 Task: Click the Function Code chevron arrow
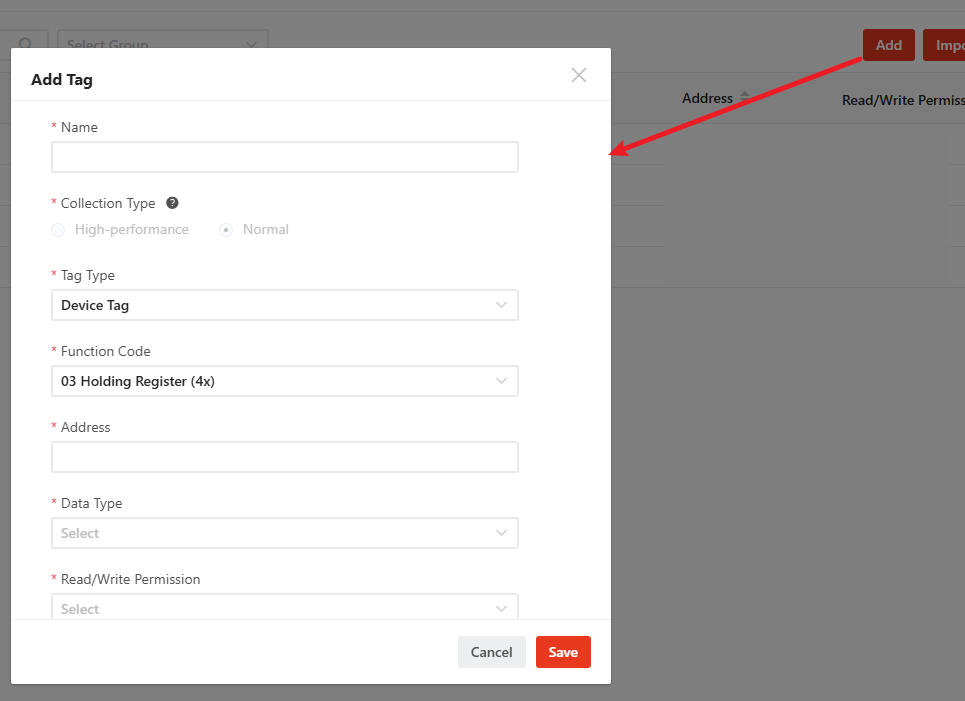click(x=501, y=381)
